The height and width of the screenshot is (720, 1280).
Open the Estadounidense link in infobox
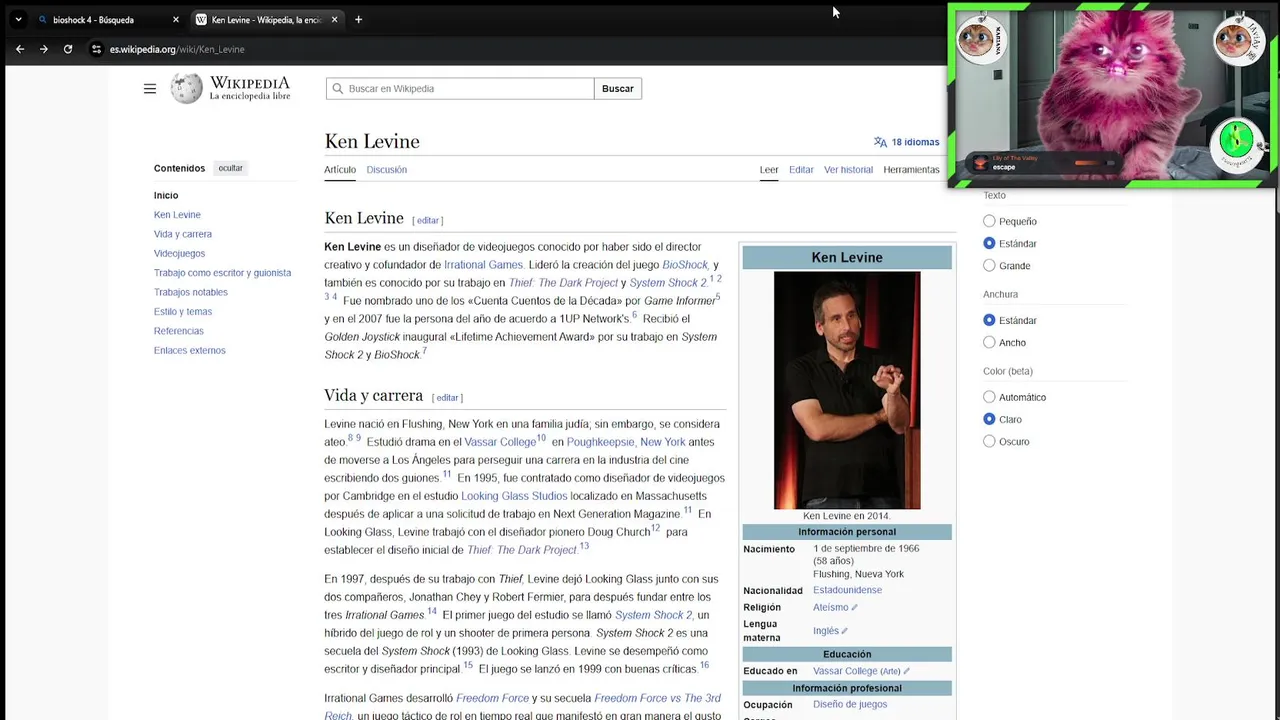pyautogui.click(x=847, y=590)
